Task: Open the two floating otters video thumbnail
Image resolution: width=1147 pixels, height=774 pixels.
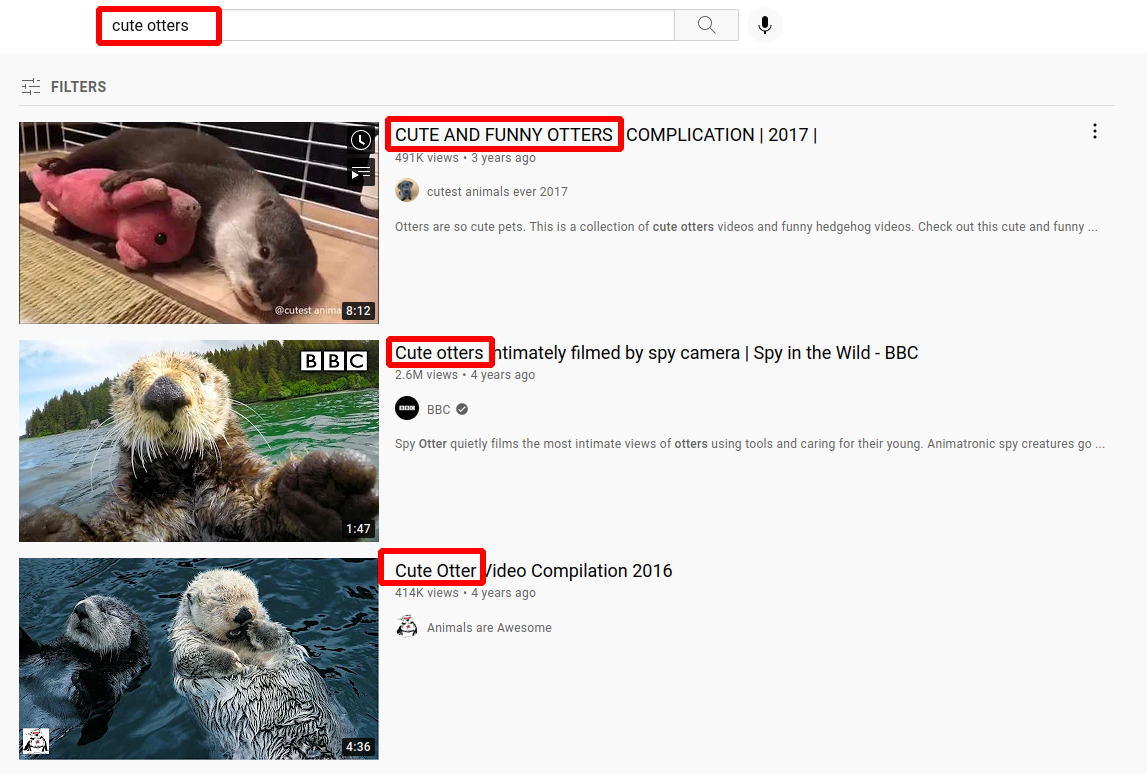Action: pos(199,658)
